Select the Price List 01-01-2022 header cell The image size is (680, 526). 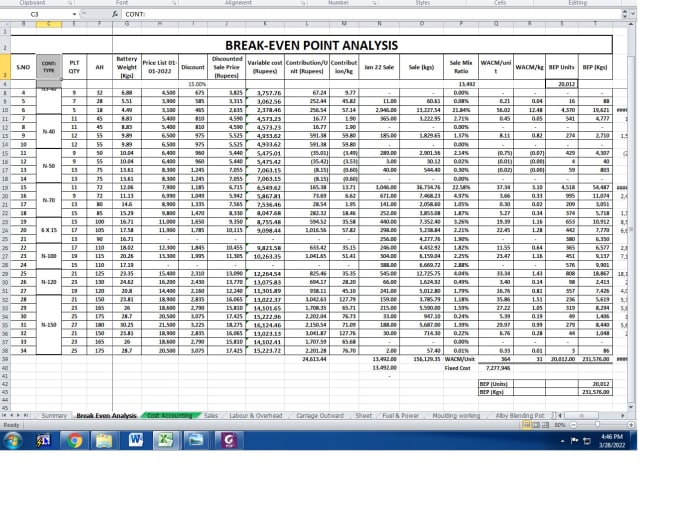[x=160, y=67]
